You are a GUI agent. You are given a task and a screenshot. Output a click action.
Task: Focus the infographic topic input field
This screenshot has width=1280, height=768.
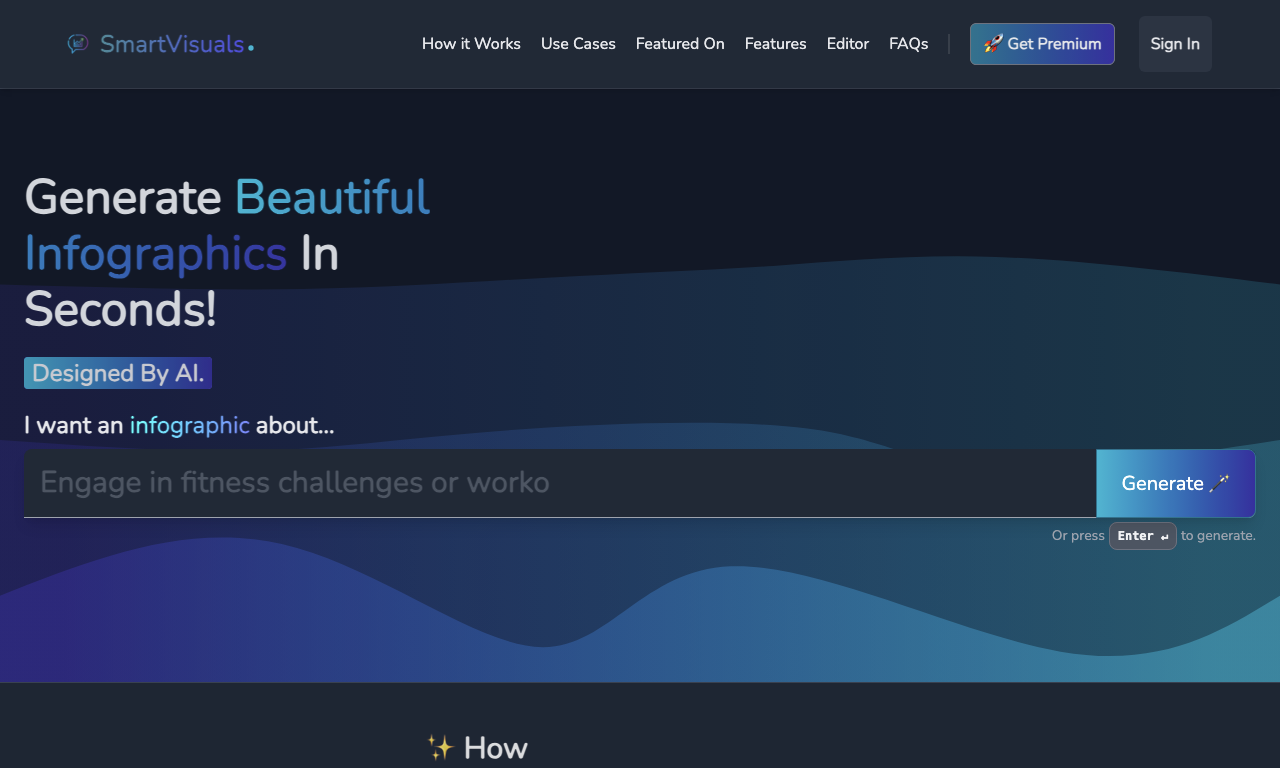coord(560,483)
